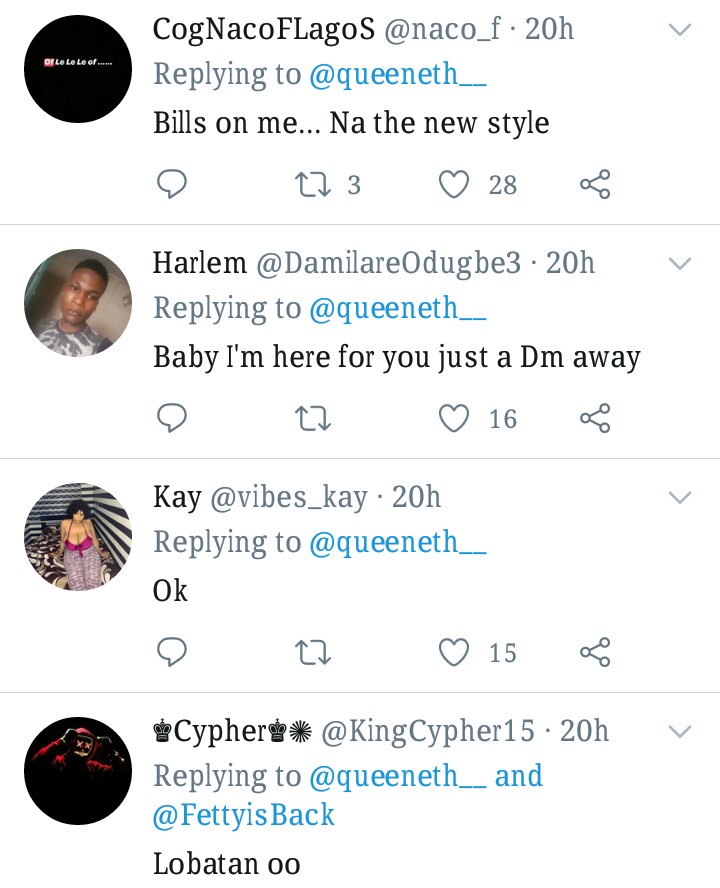Like the tweet from CogNacoFLagoS
Screen dimensions: 720x888
point(455,184)
